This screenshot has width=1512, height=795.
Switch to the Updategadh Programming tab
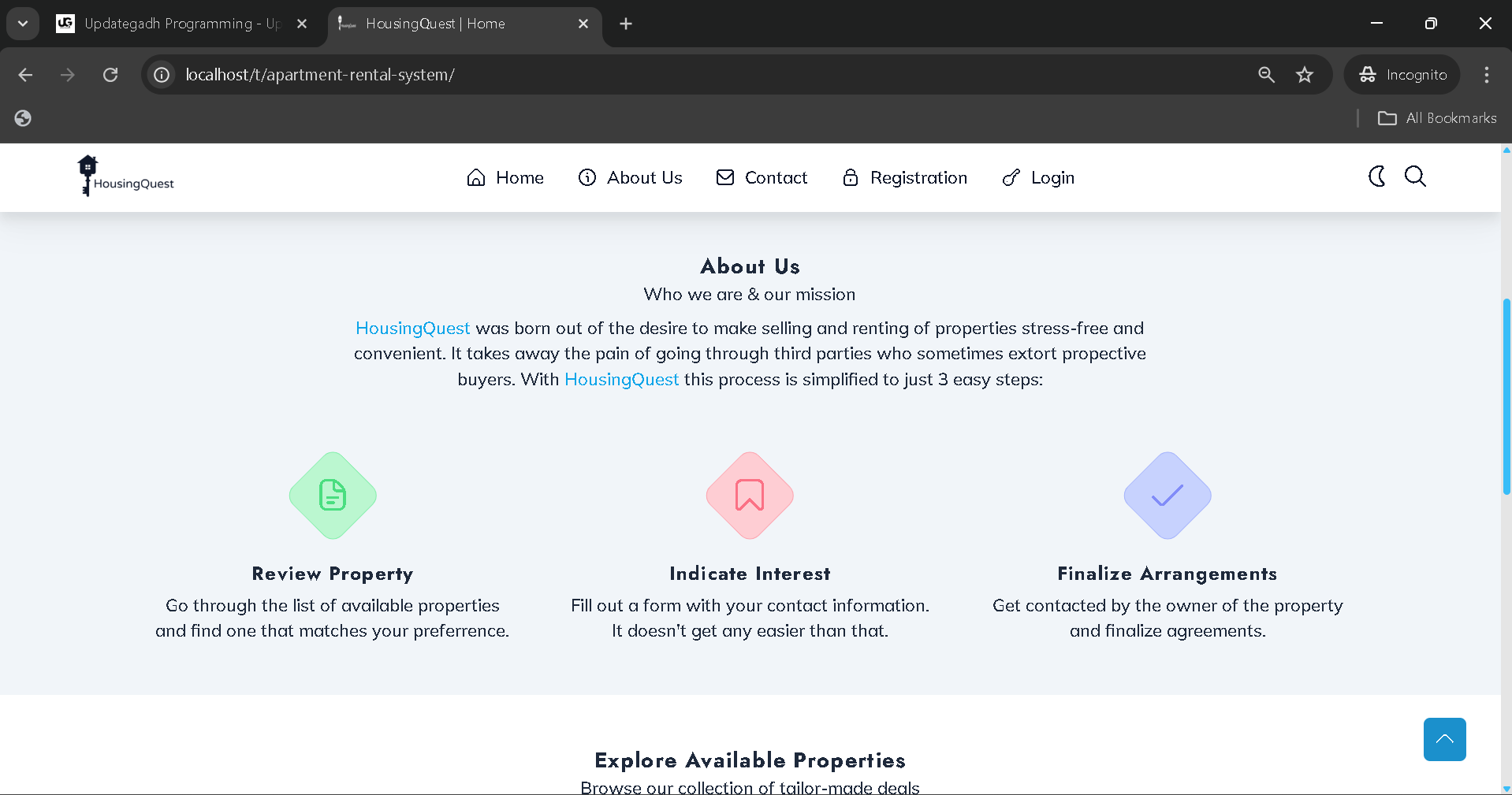tap(173, 23)
